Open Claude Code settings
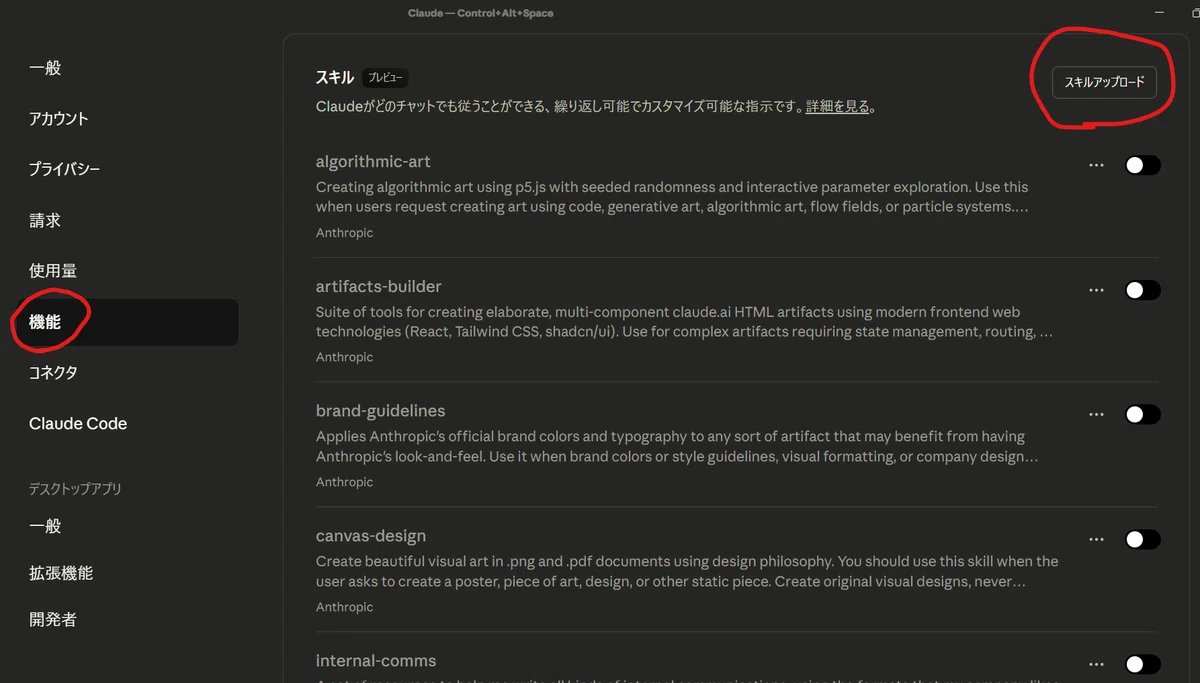This screenshot has width=1200, height=683. [78, 424]
